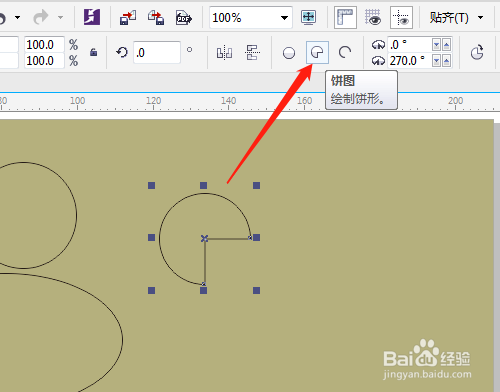Select the Pie (饼图) shape button
The image size is (500, 392).
(x=317, y=52)
